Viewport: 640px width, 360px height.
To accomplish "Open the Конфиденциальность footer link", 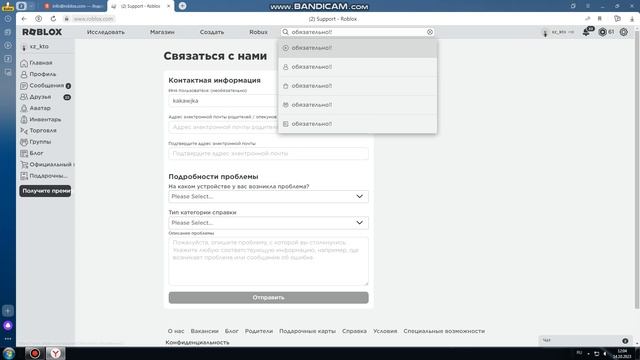I will 198,342.
